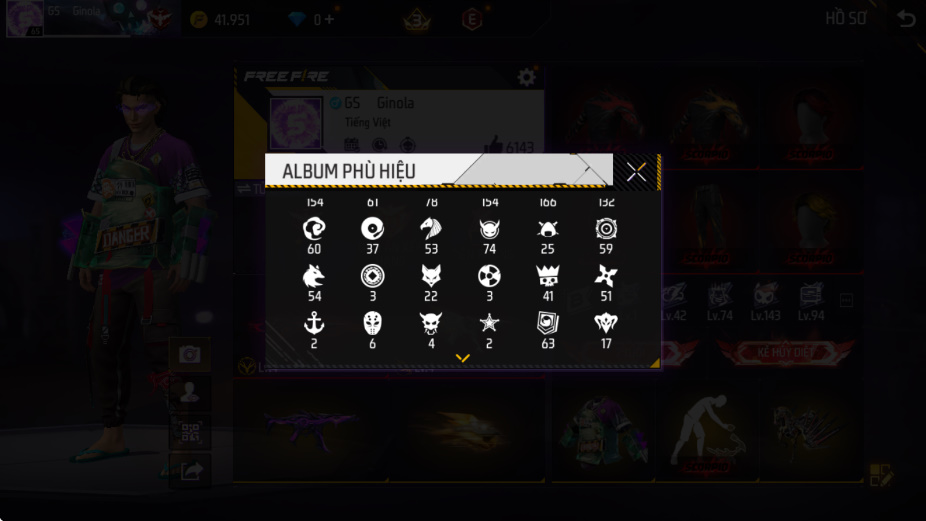Open the QR code scanner button
The width and height of the screenshot is (926, 521).
click(190, 432)
